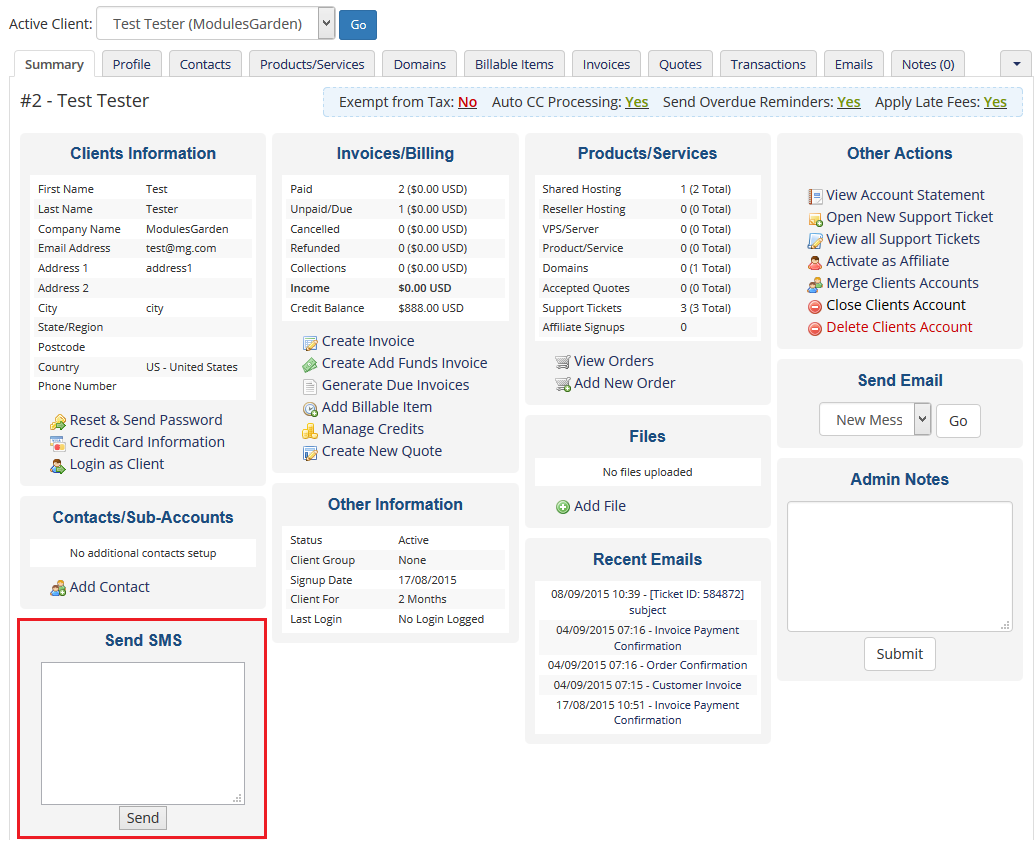This screenshot has height=843, width=1034.
Task: Click the Reset & Send Password icon
Action: click(x=58, y=422)
